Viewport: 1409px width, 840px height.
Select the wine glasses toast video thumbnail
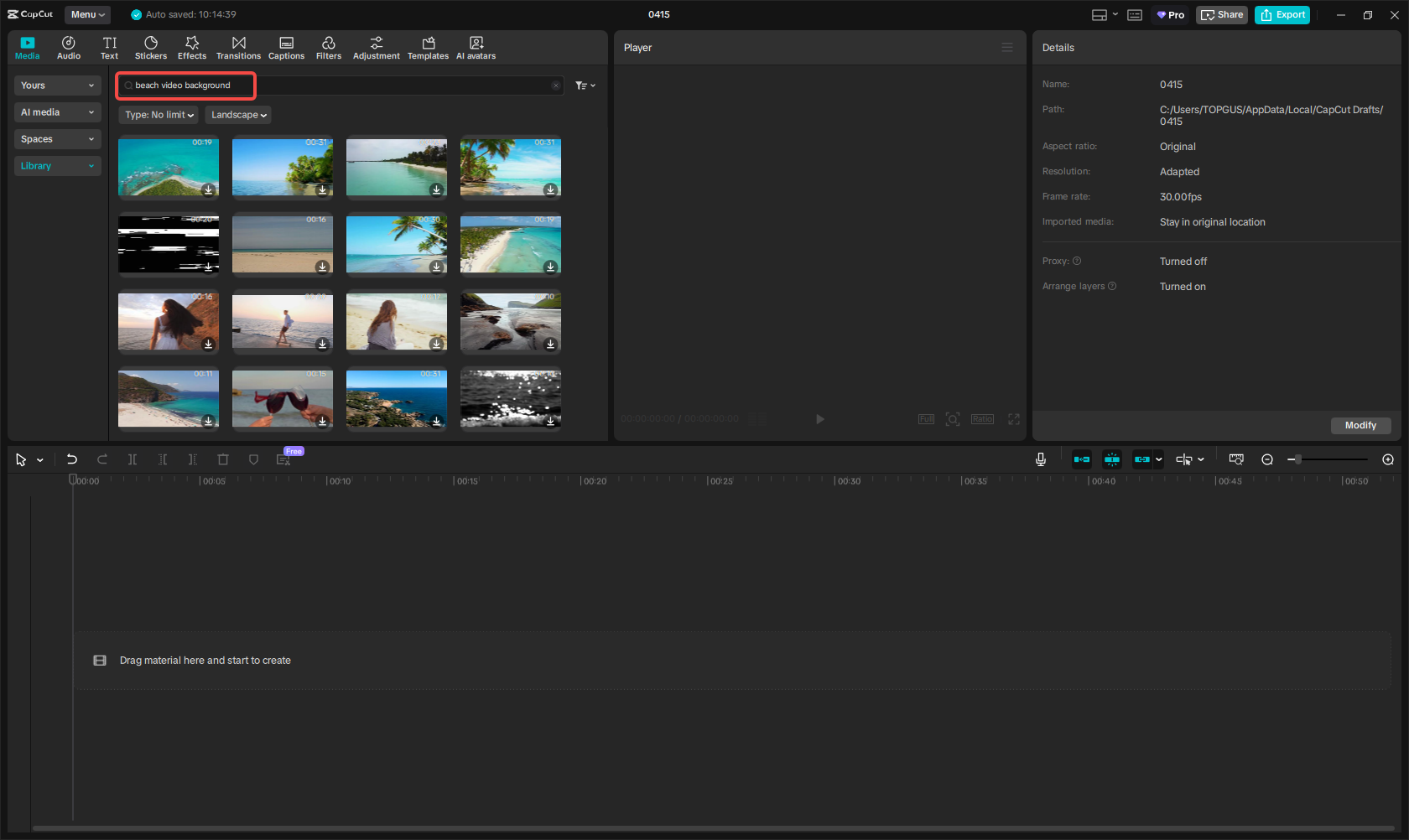(283, 399)
